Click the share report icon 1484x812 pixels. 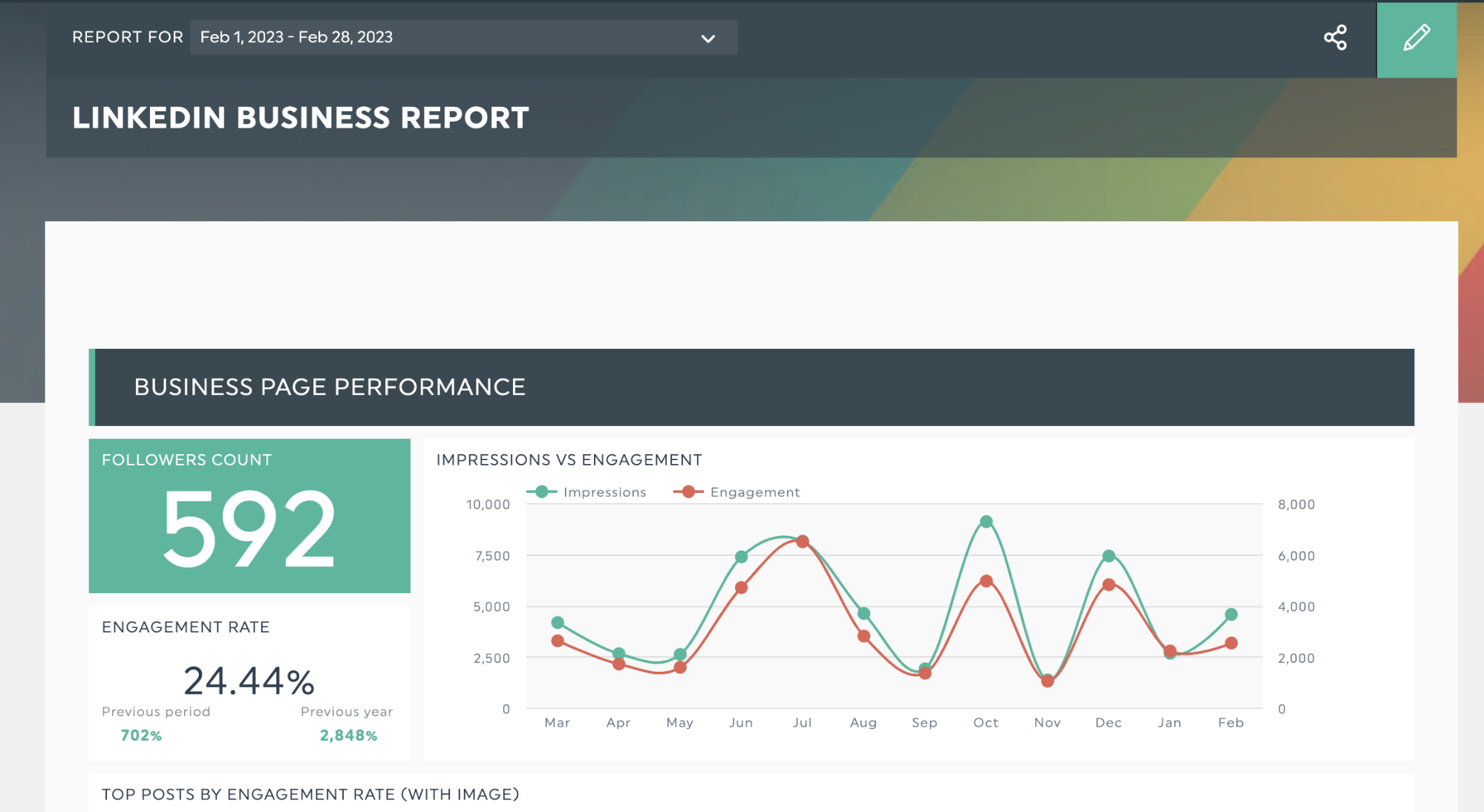1335,38
